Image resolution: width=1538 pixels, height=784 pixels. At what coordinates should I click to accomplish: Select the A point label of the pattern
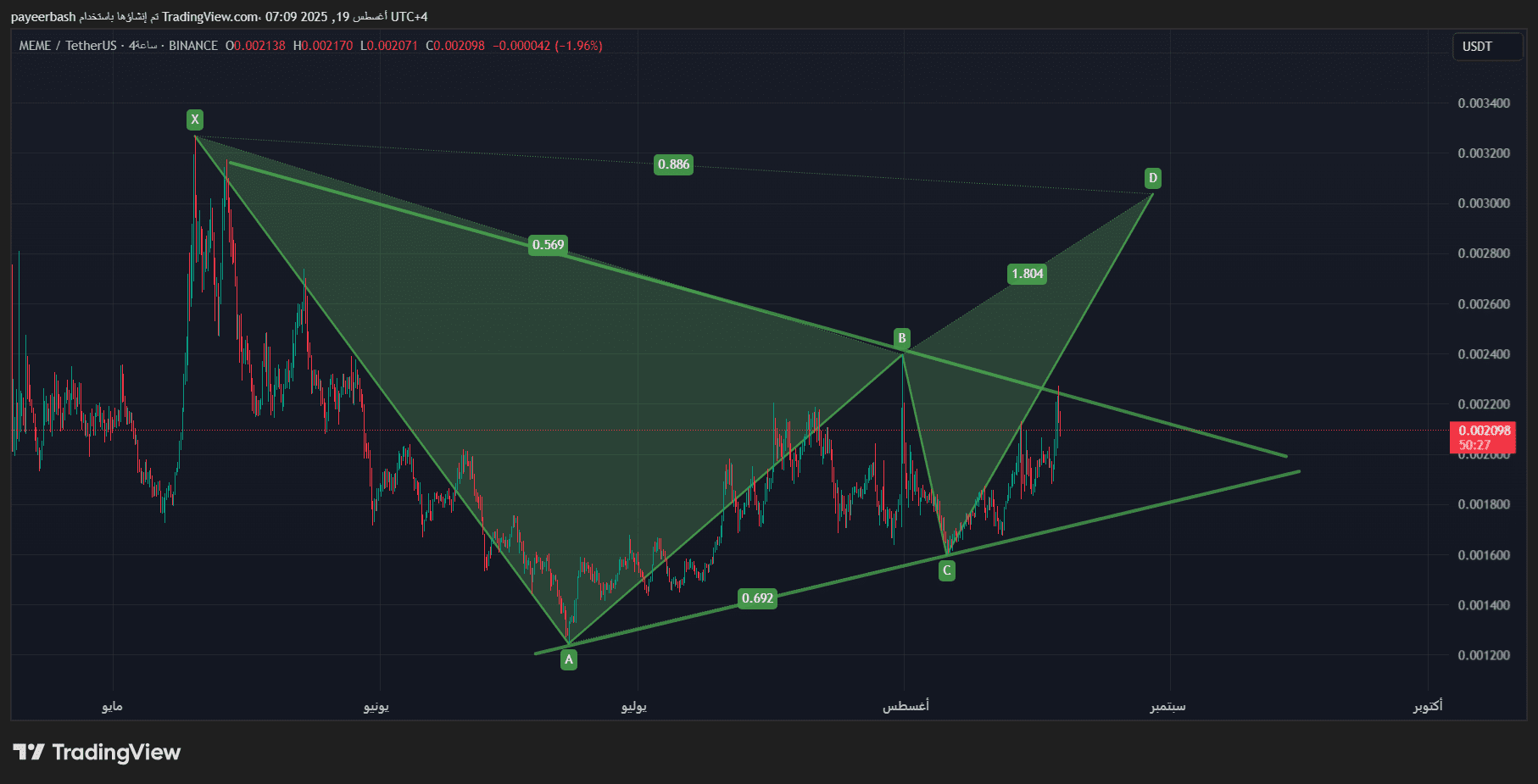pos(569,659)
